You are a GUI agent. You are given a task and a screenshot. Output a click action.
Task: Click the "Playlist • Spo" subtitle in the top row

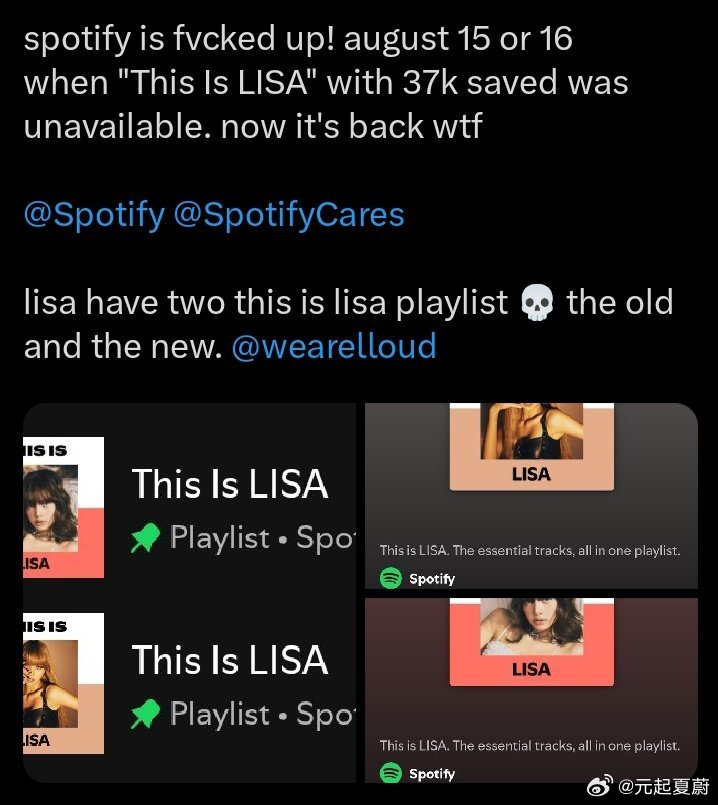262,538
